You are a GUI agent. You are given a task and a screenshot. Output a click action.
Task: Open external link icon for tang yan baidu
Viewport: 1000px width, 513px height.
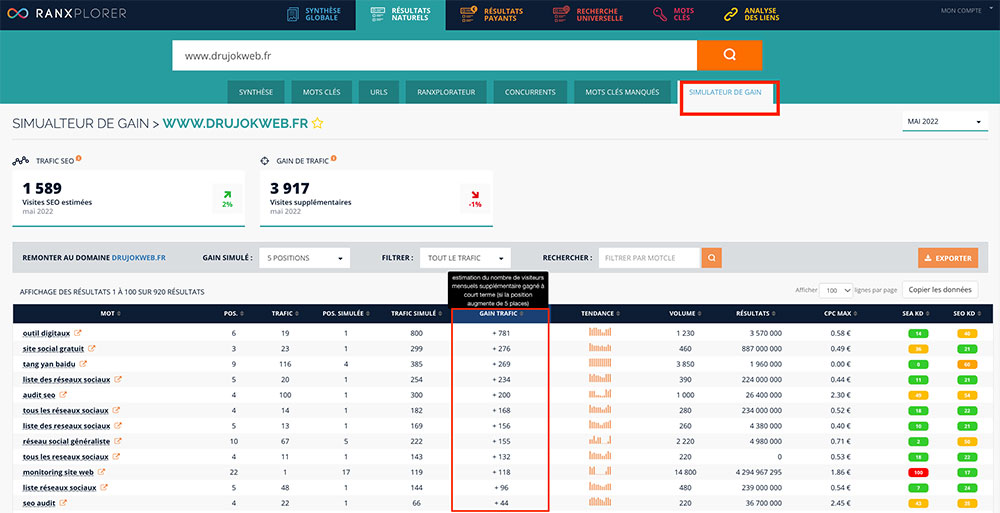click(x=84, y=364)
